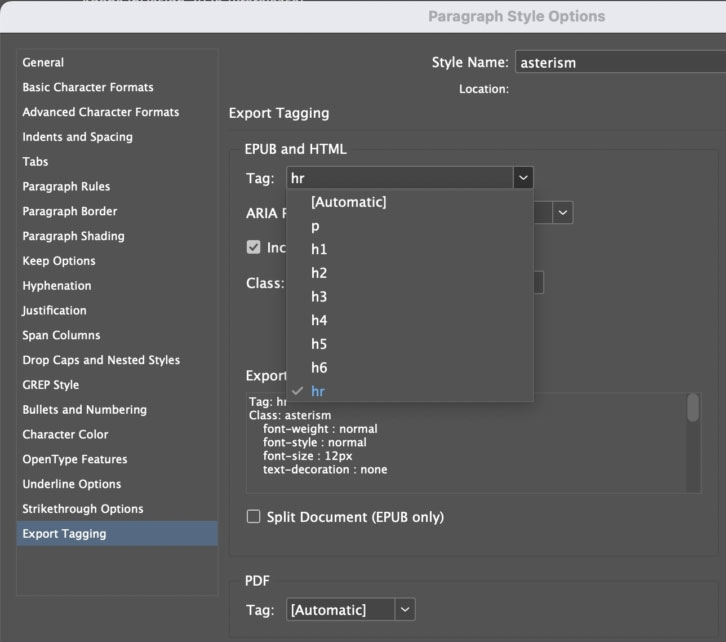726x642 pixels.
Task: Choose h5 tag from list
Action: [x=410, y=344]
